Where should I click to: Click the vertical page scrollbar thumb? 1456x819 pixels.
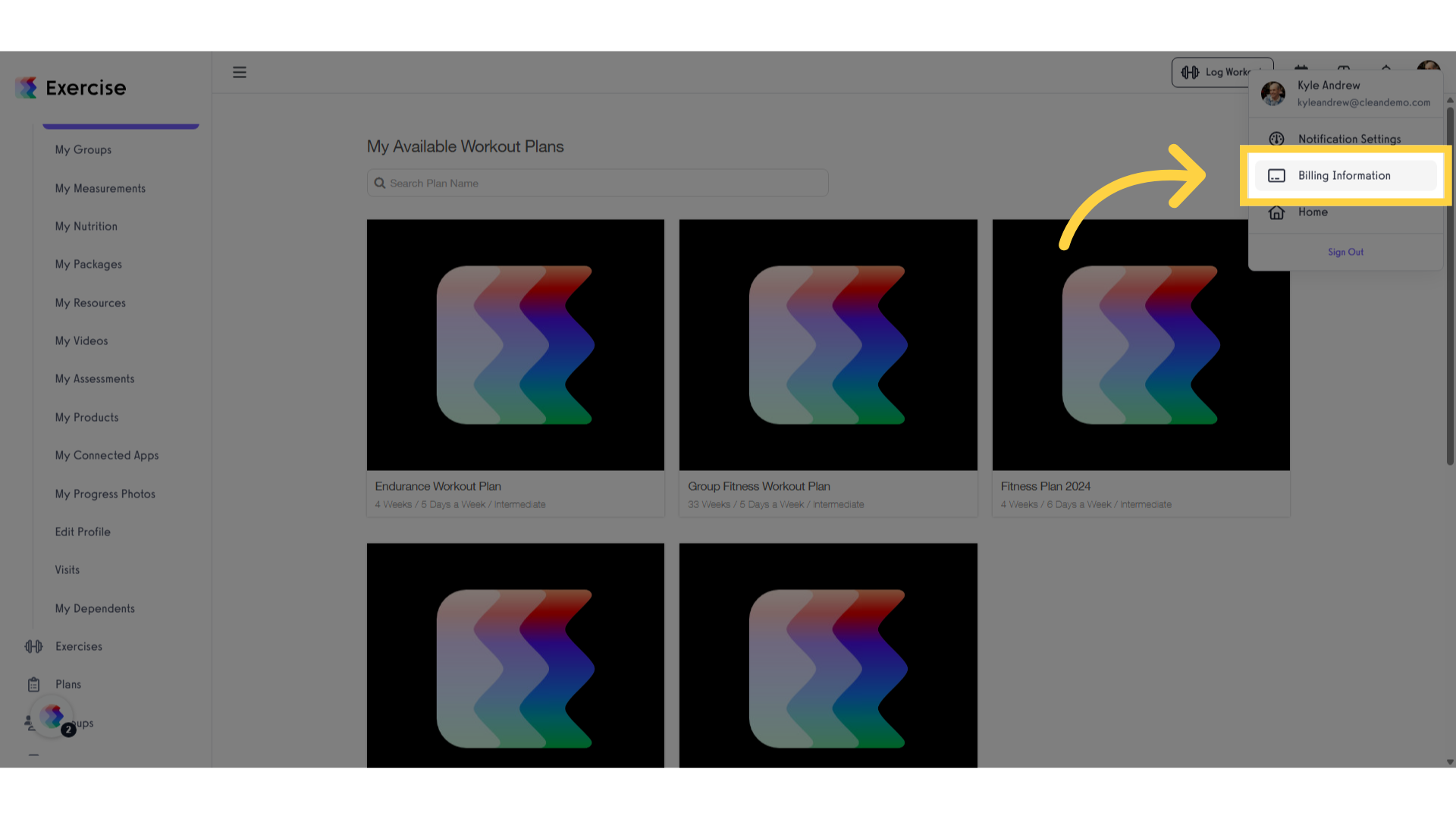tap(1449, 287)
